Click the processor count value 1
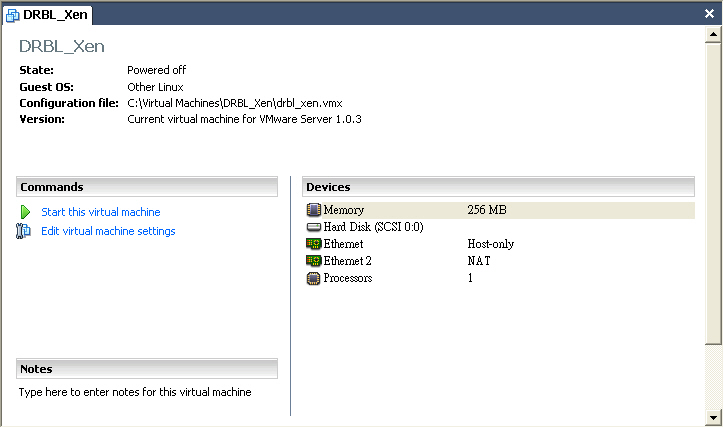 pos(470,278)
